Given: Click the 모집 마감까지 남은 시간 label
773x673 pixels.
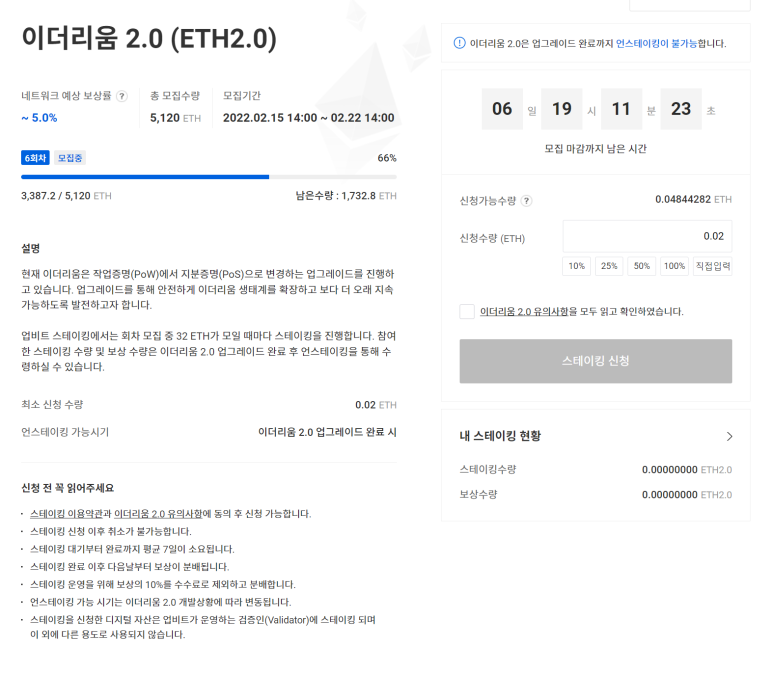Looking at the screenshot, I should (596, 148).
